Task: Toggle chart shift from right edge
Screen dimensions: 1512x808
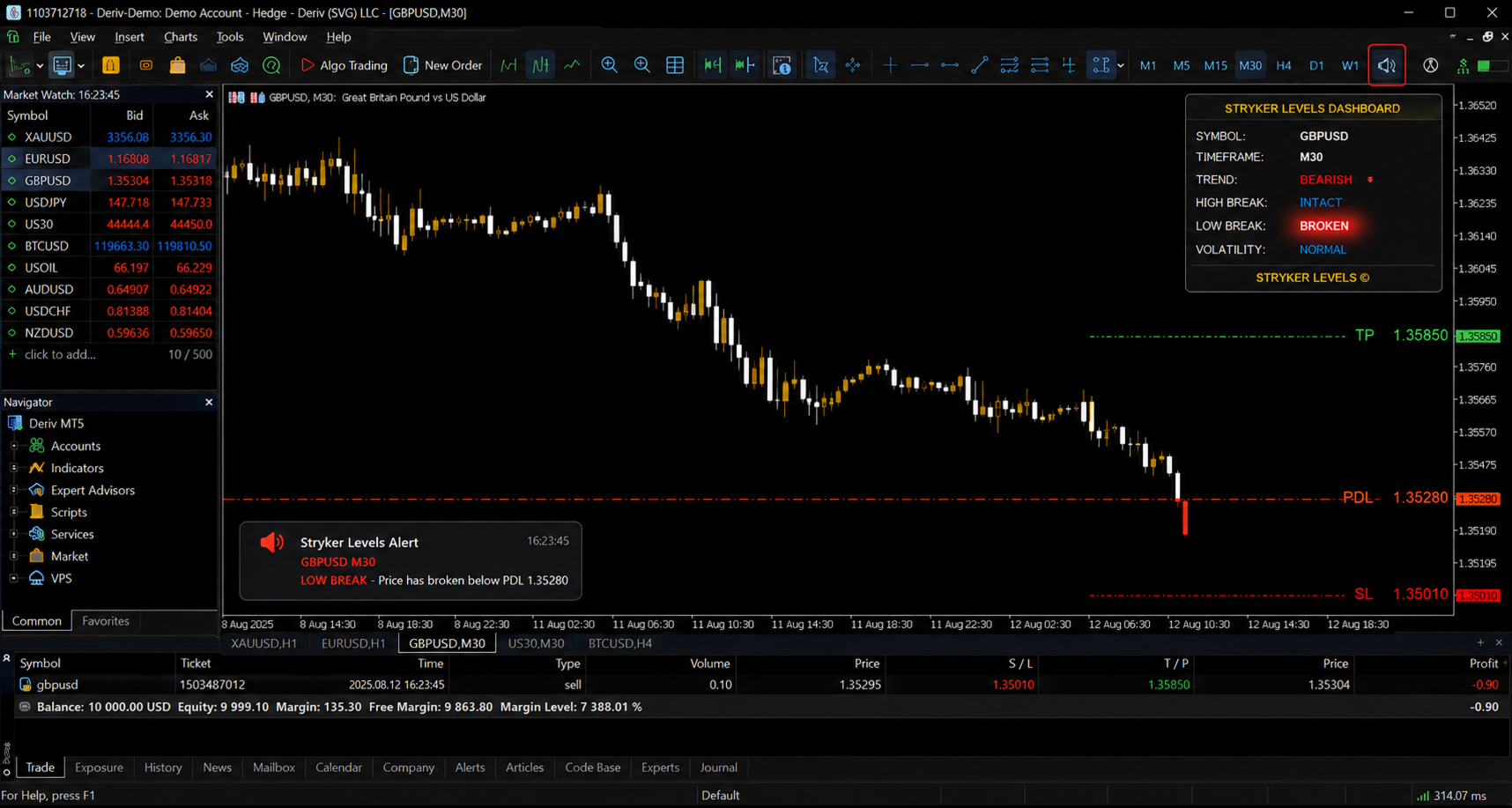Action: 745,65
